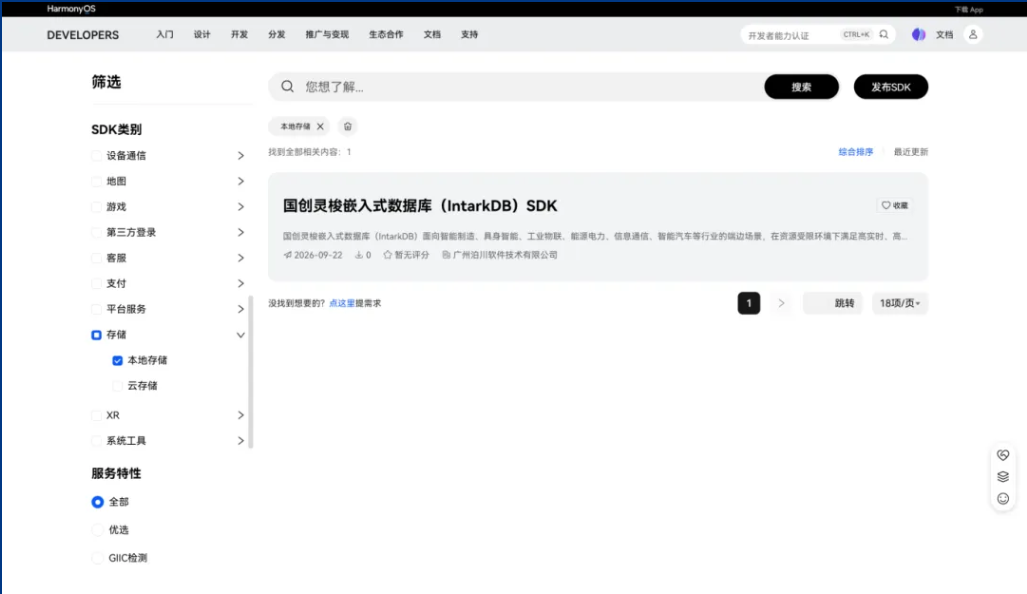Click the next page arrow
1027x594 pixels.
click(781, 303)
